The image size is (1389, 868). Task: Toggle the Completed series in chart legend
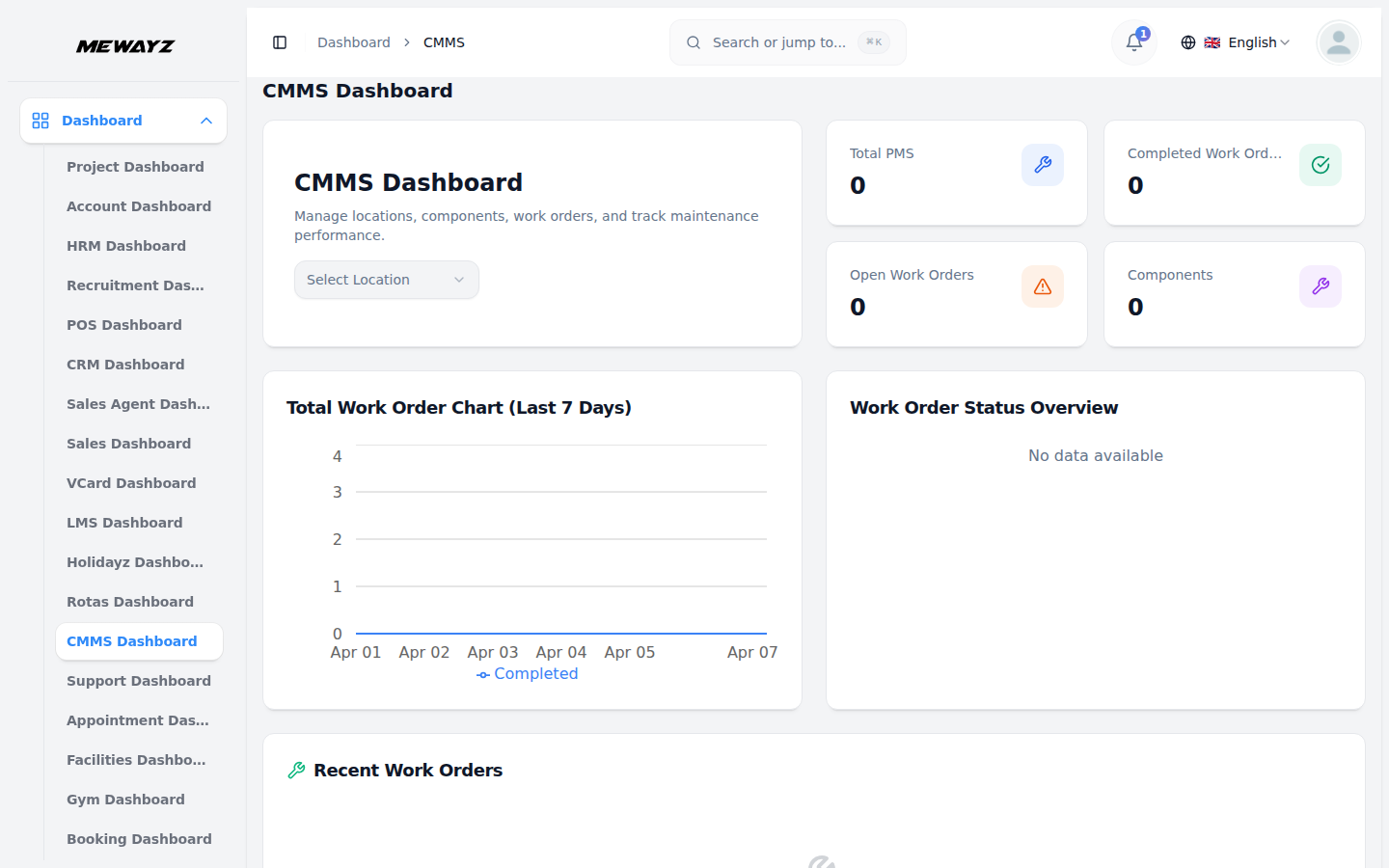[x=528, y=674]
